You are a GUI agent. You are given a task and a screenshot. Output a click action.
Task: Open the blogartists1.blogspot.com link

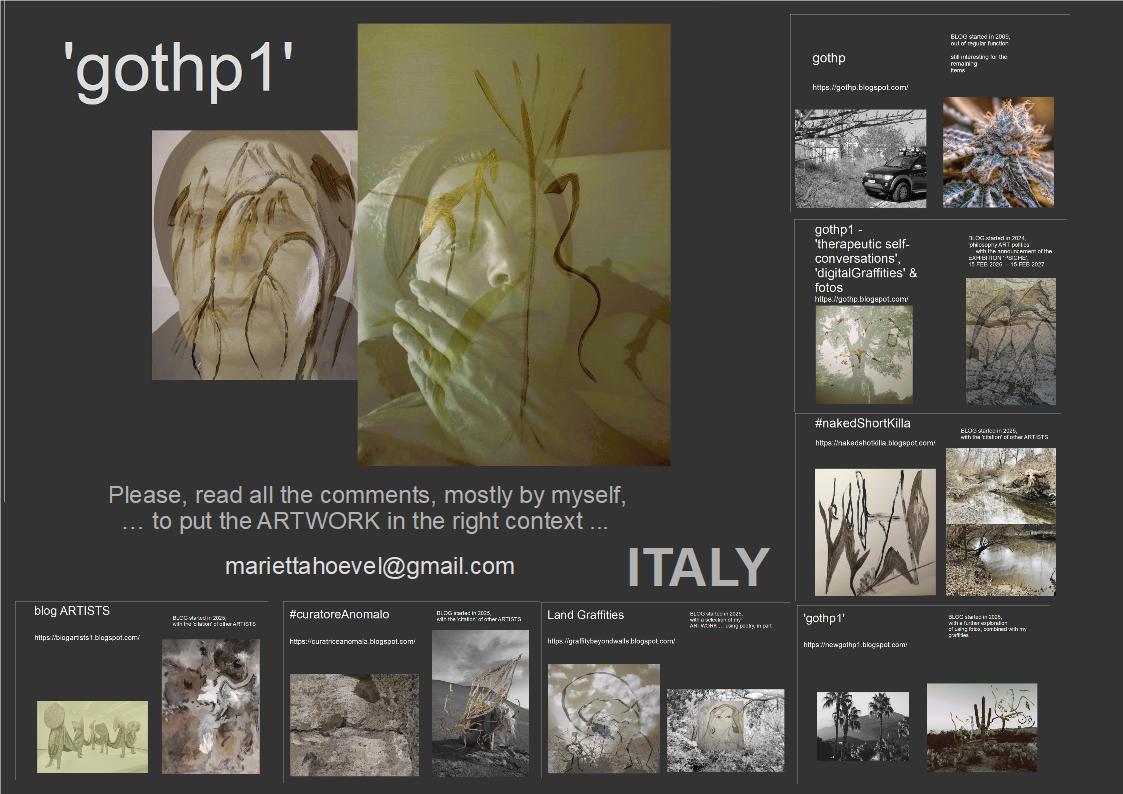(x=86, y=637)
